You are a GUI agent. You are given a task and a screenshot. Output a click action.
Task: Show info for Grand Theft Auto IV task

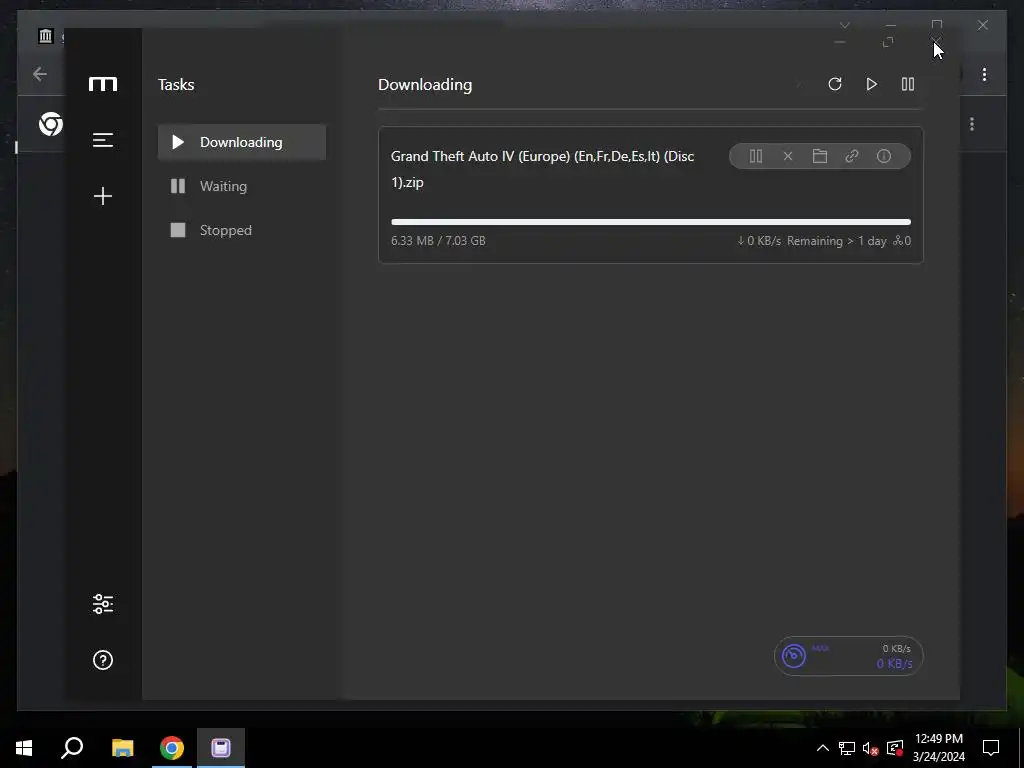click(x=884, y=156)
